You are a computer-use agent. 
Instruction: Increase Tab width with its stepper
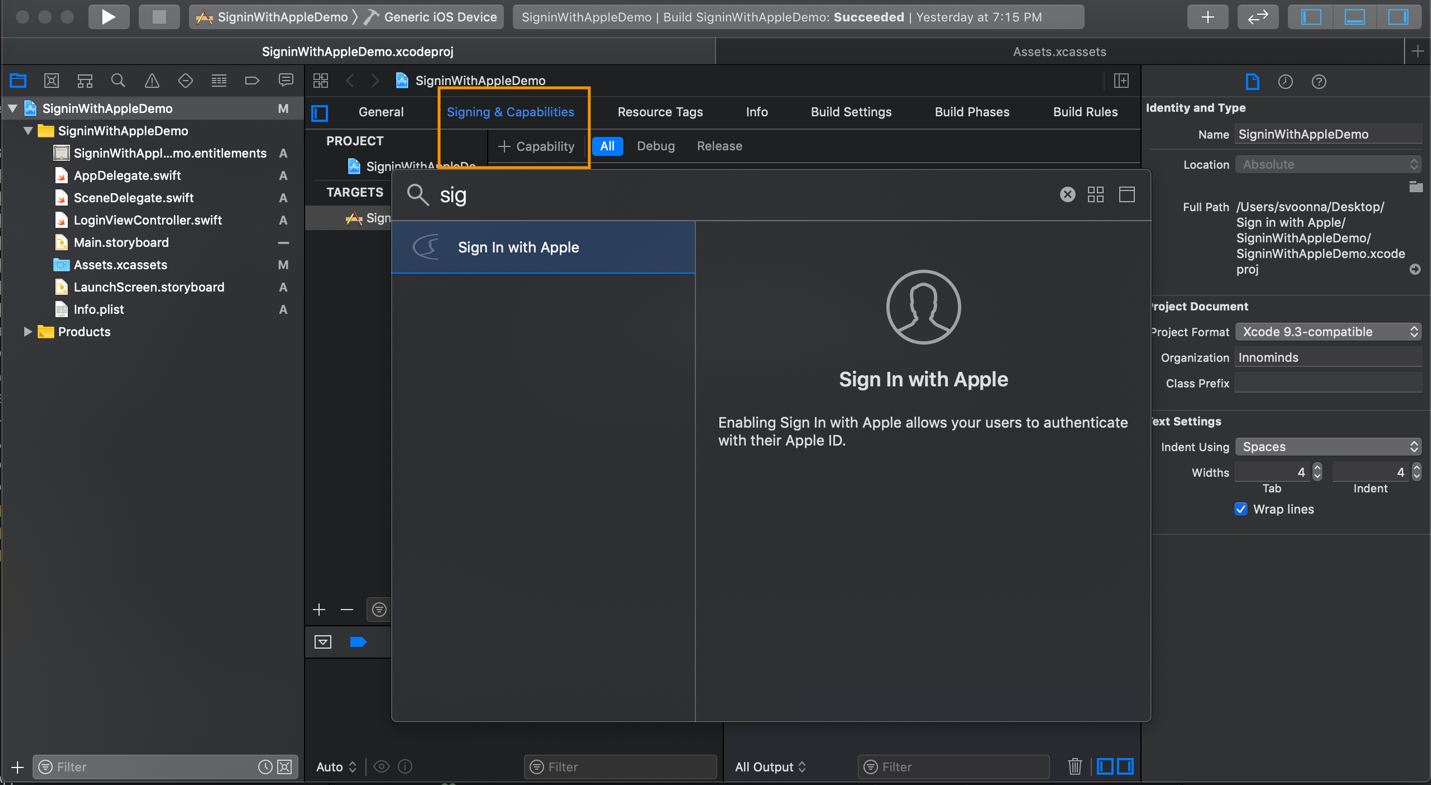tap(1318, 467)
